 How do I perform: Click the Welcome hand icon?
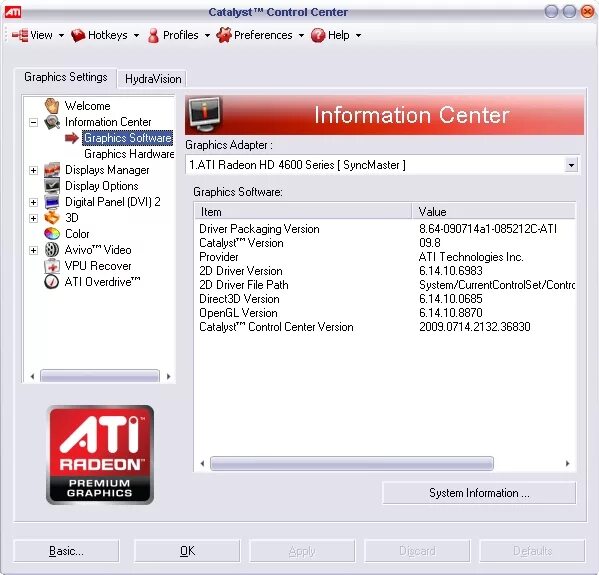pos(52,105)
